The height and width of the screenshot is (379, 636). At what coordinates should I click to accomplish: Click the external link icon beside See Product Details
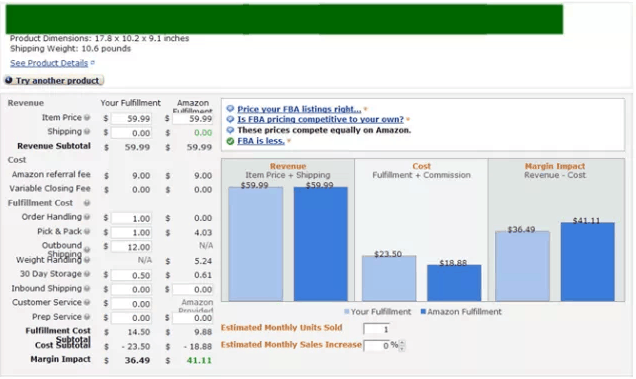pyautogui.click(x=93, y=63)
